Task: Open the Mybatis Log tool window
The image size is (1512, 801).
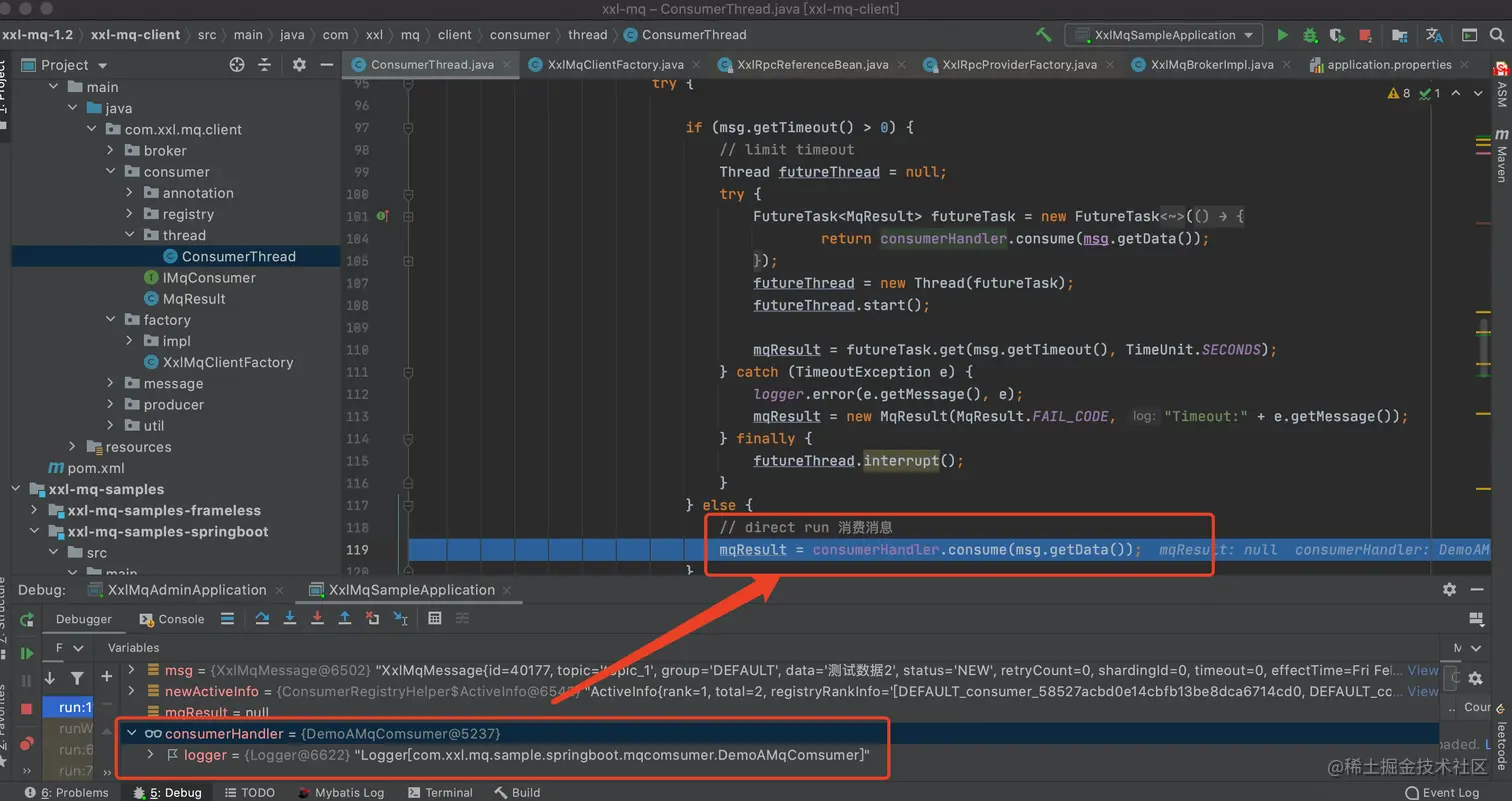Action: (340, 792)
